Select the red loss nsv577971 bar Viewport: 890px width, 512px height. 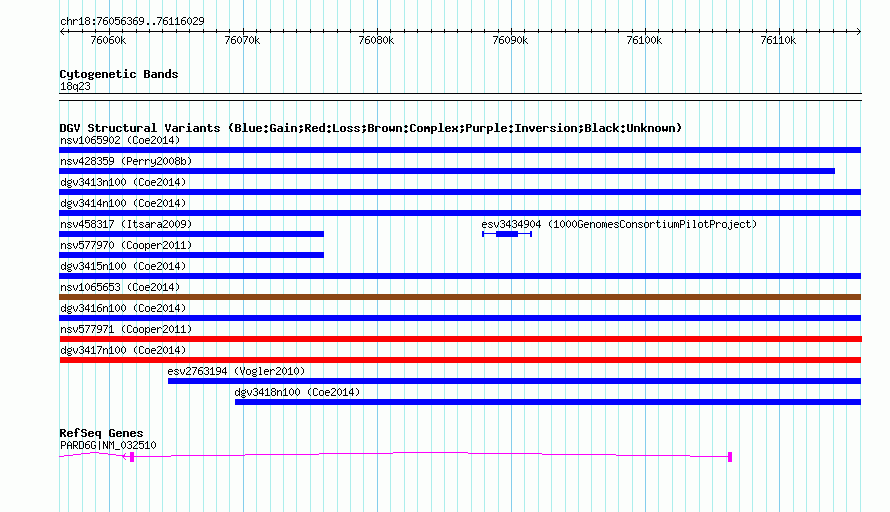(460, 339)
